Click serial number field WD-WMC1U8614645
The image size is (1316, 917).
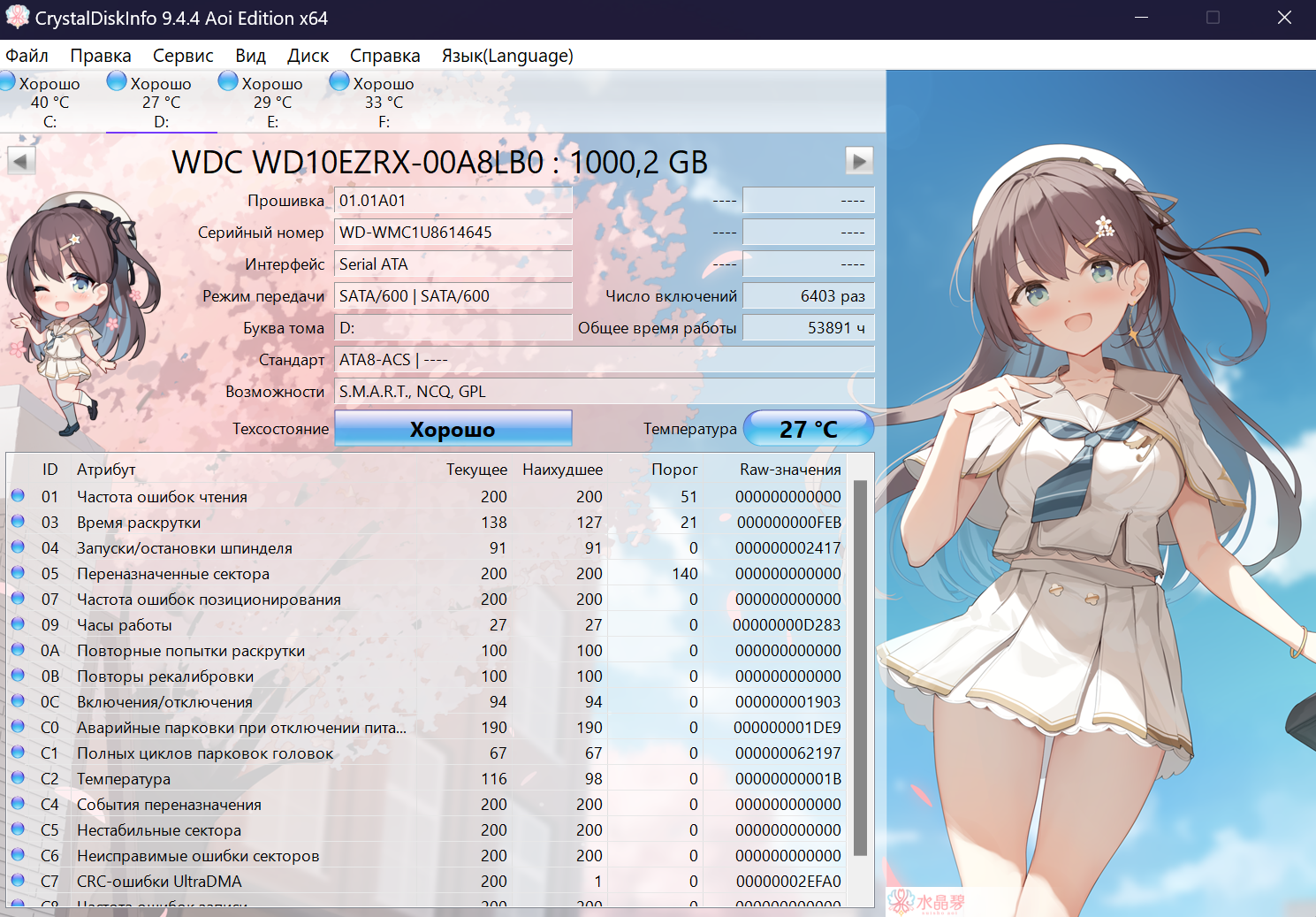tap(453, 233)
